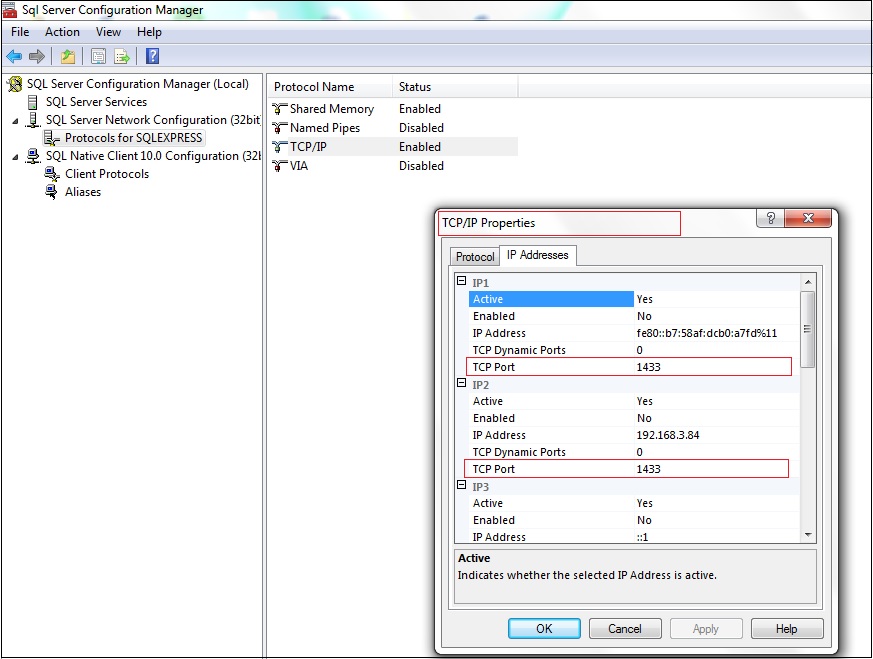Viewport: 873px width, 659px height.
Task: Click the Client Protocols icon
Action: point(52,174)
